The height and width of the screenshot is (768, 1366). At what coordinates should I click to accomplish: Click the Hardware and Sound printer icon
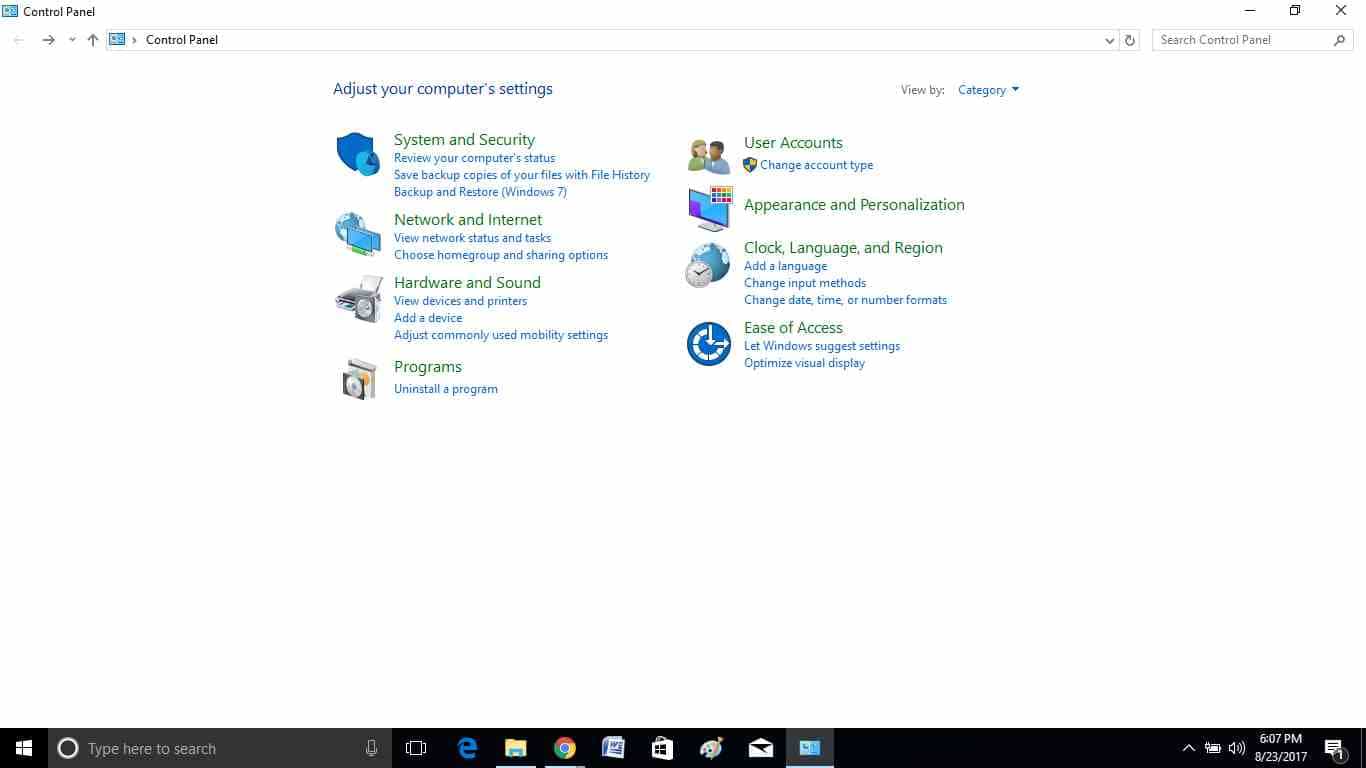pos(357,298)
